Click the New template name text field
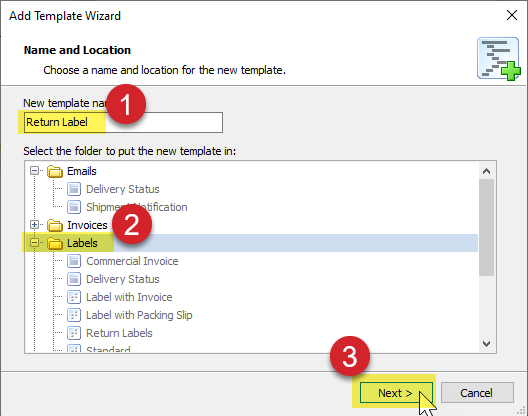This screenshot has width=528, height=416. (x=123, y=122)
